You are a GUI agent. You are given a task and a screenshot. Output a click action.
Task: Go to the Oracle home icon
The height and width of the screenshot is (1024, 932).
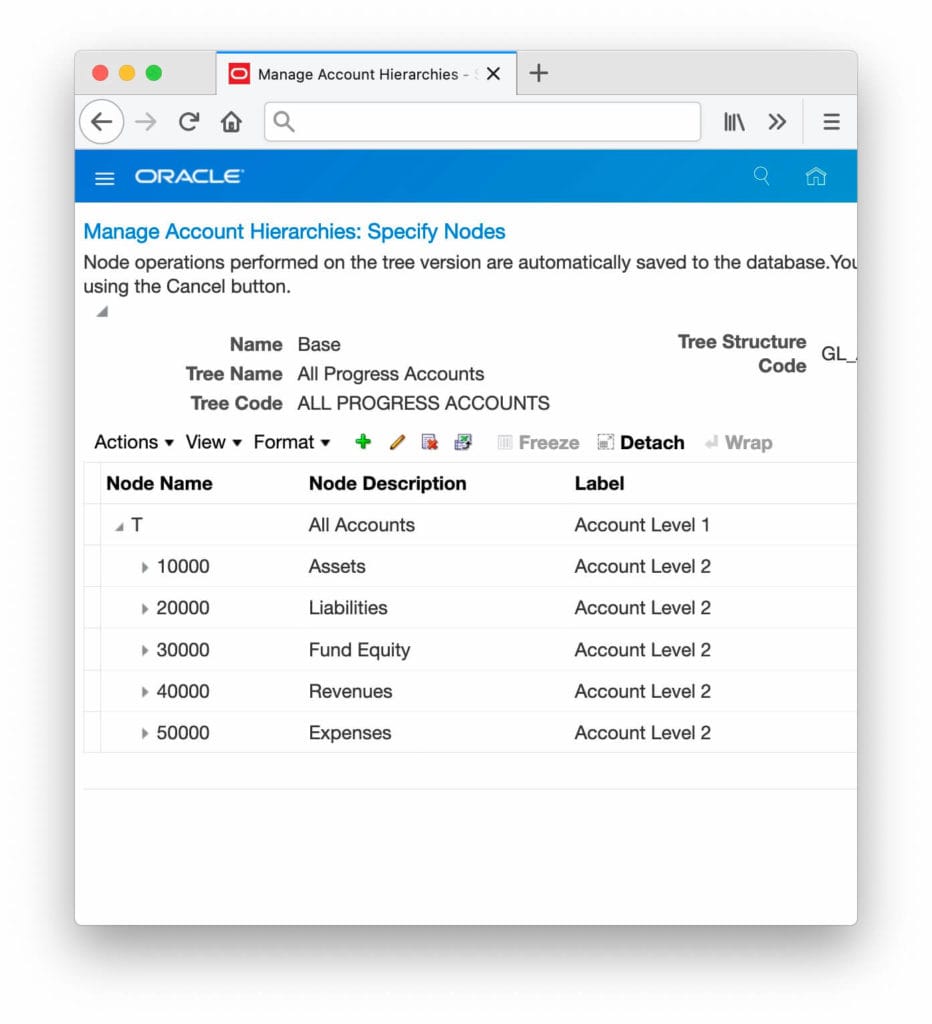(x=816, y=176)
